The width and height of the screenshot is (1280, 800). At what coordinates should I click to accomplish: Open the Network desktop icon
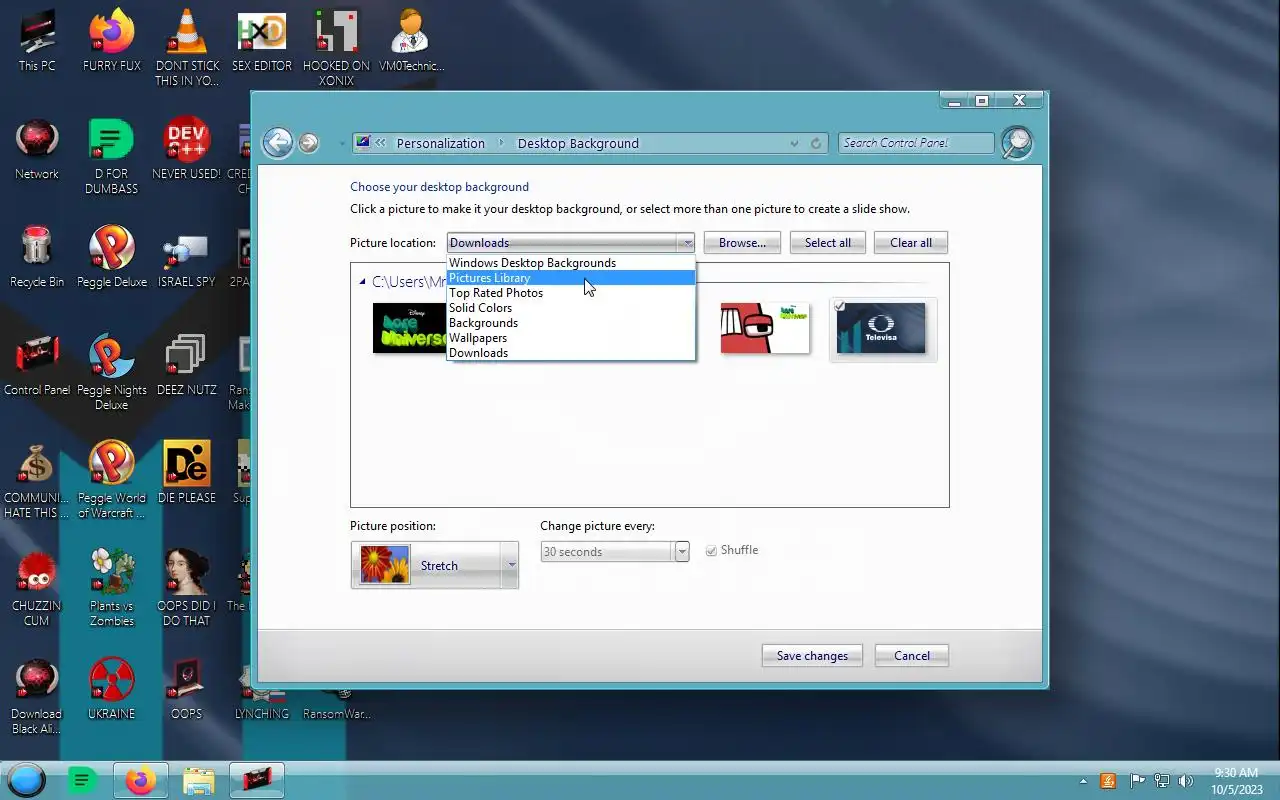[x=37, y=149]
